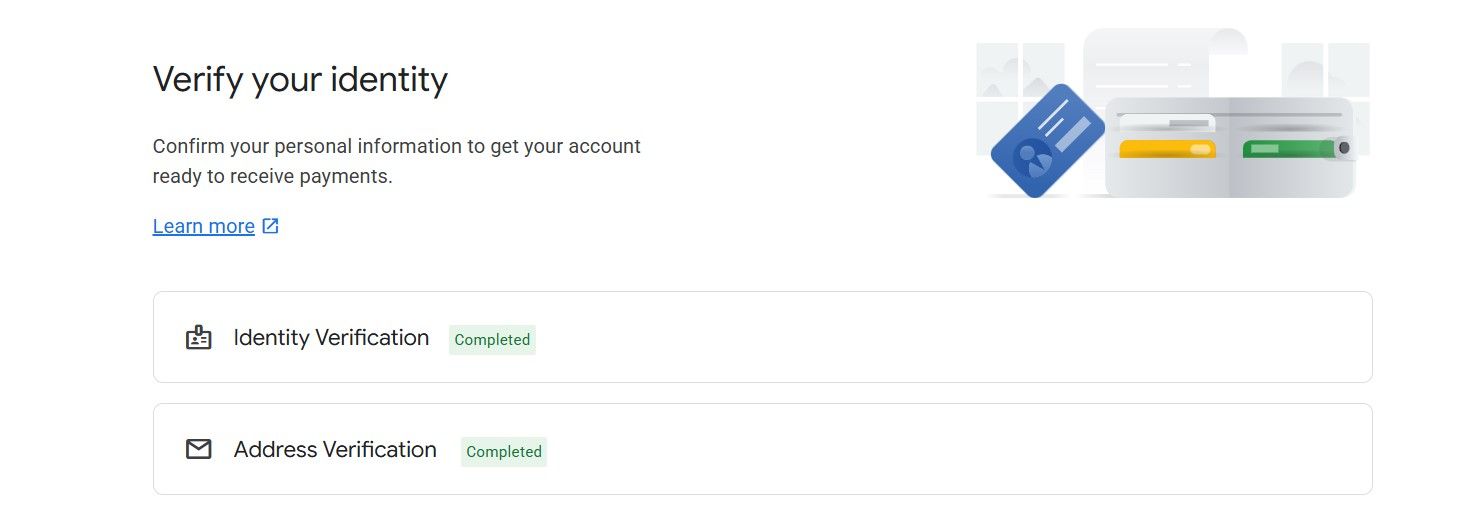Click the green card in the wallet illustration
Screen dimensions: 1478x507
coord(1287,149)
